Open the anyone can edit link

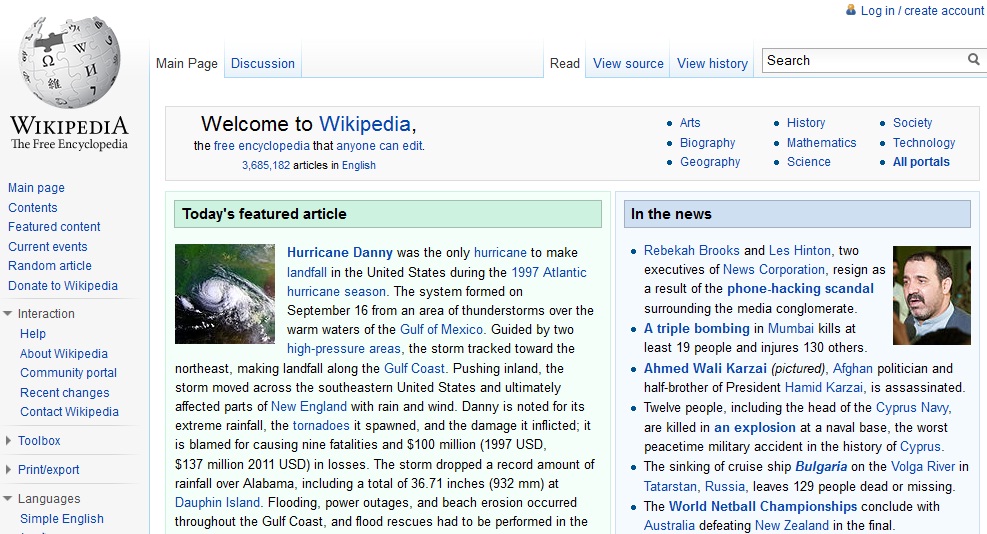coord(379,146)
